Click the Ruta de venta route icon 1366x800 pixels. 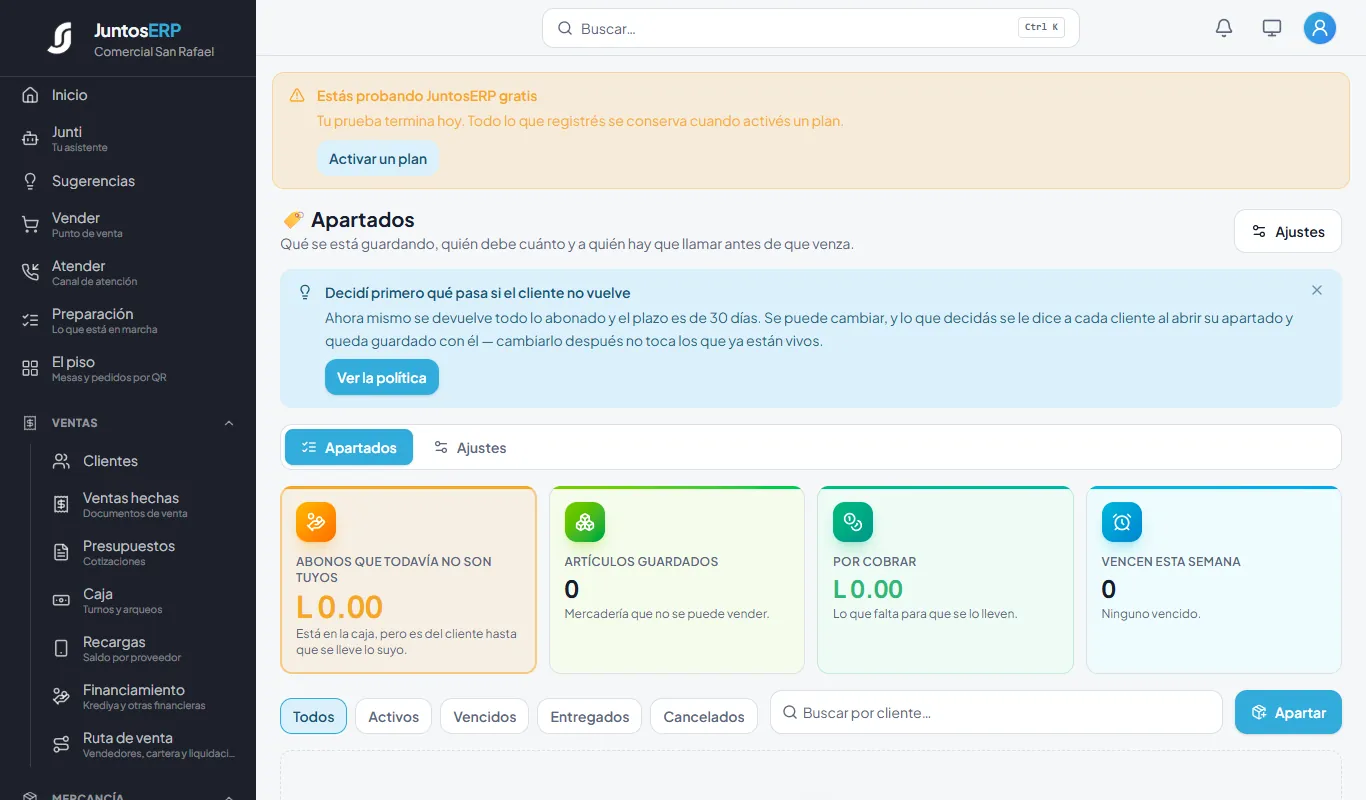coord(61,744)
